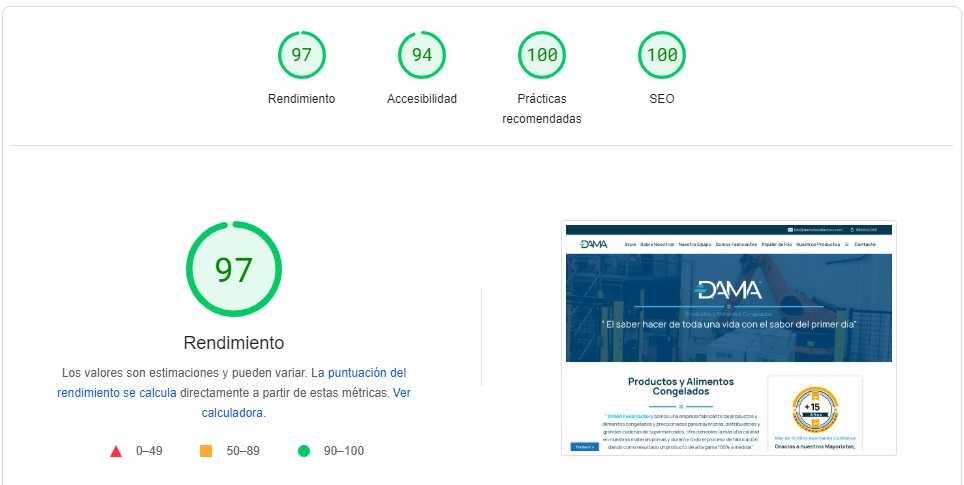Open the Accesibilidad score gauge showing 94
The width and height of the screenshot is (964, 485).
click(421, 55)
